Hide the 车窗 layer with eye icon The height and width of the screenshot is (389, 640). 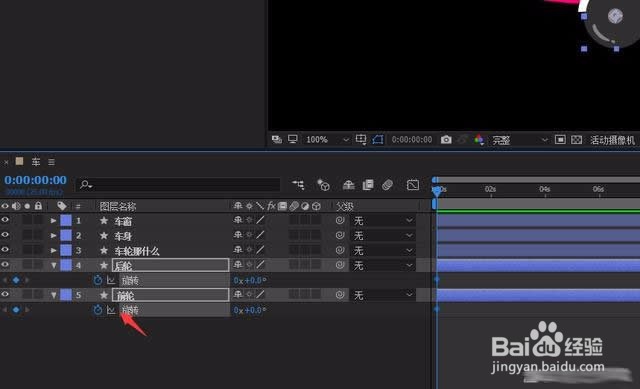pyautogui.click(x=5, y=220)
